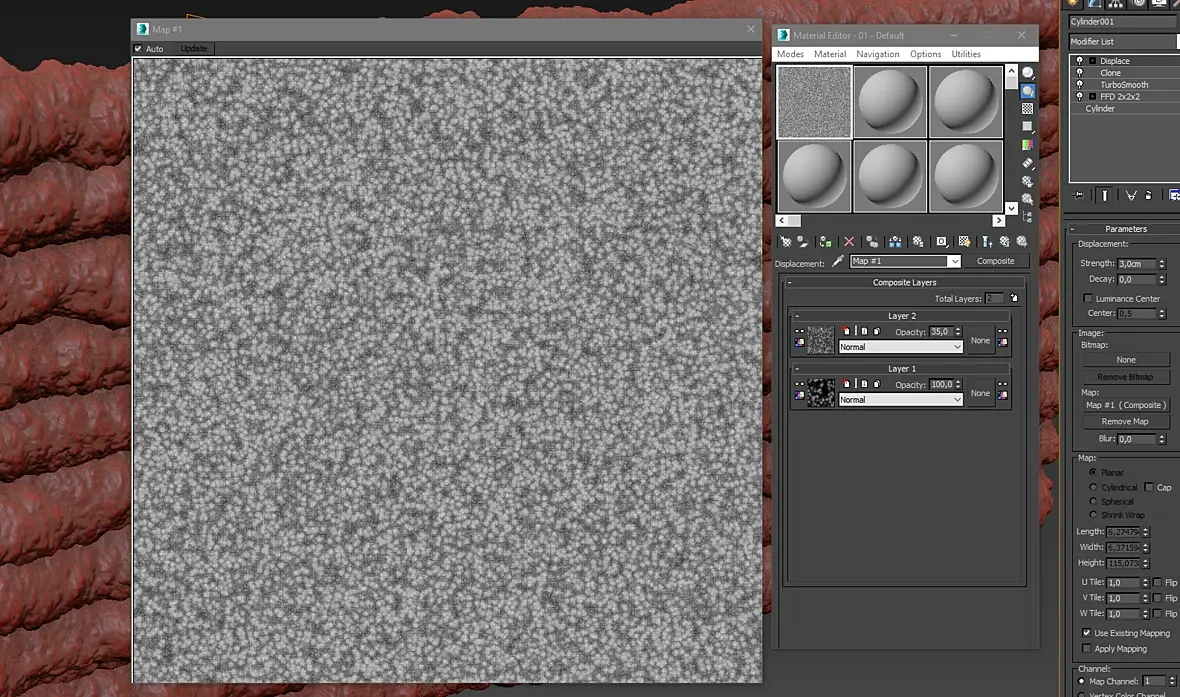Toggle the Backlight icon in Material Editor

click(x=1027, y=91)
